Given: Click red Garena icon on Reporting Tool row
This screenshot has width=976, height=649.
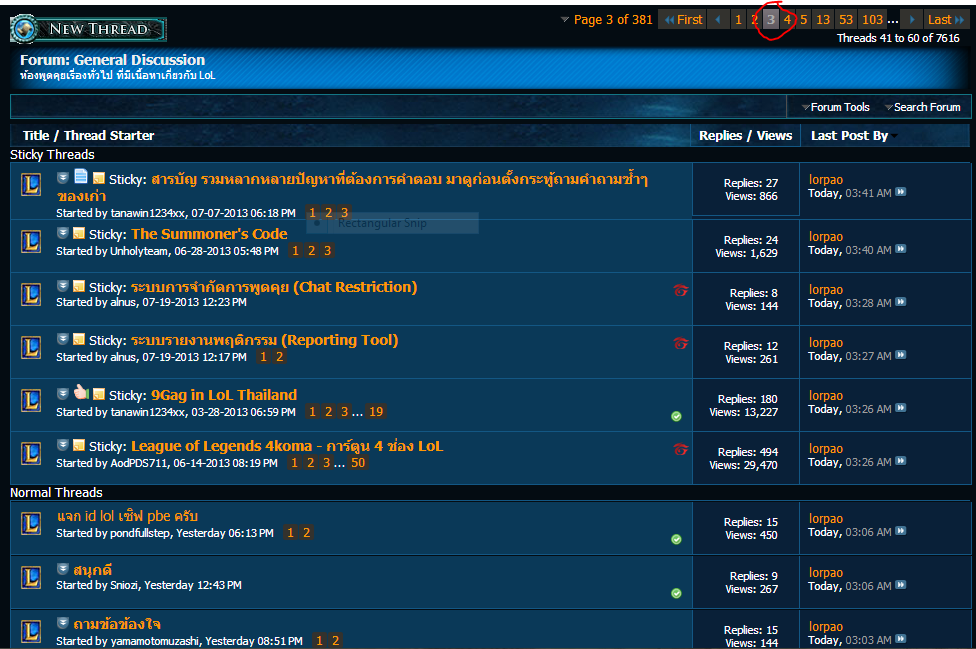Looking at the screenshot, I should [x=680, y=343].
